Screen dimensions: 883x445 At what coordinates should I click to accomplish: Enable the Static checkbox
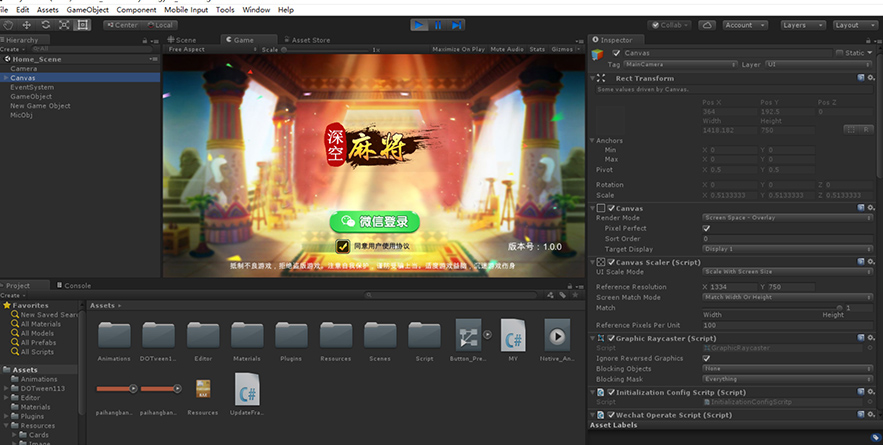tap(840, 53)
